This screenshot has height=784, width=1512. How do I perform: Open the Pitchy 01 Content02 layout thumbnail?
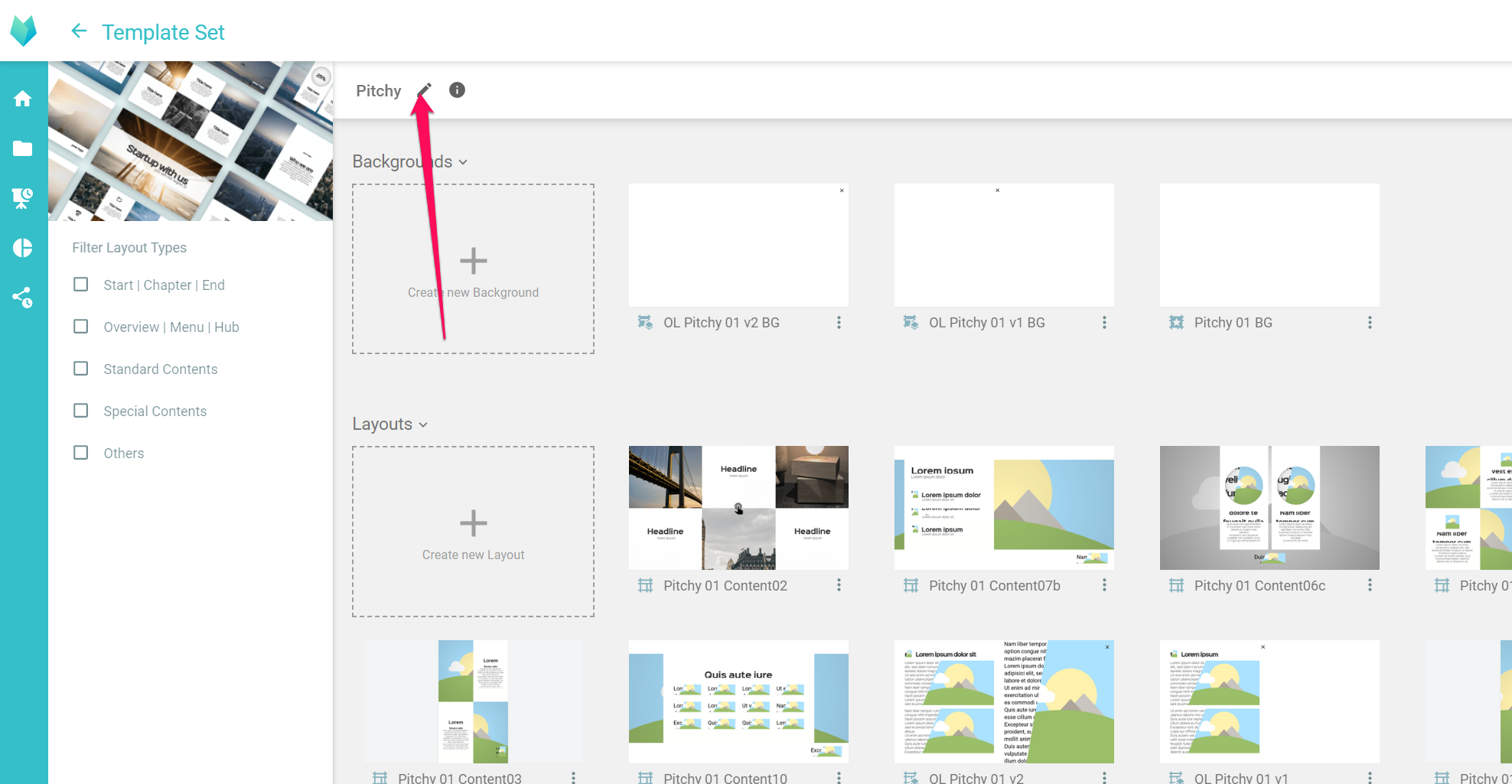coord(738,508)
